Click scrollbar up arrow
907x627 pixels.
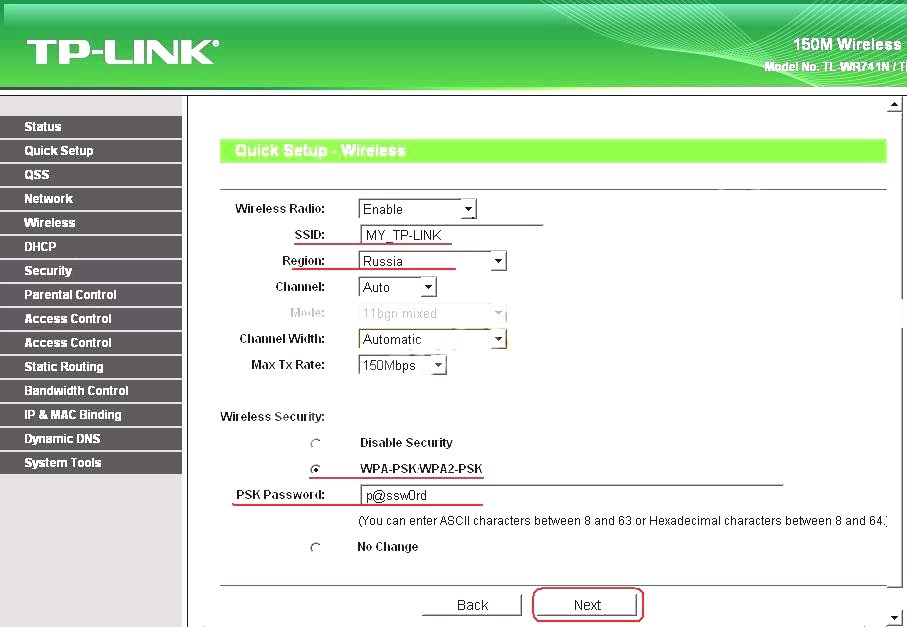coord(894,105)
